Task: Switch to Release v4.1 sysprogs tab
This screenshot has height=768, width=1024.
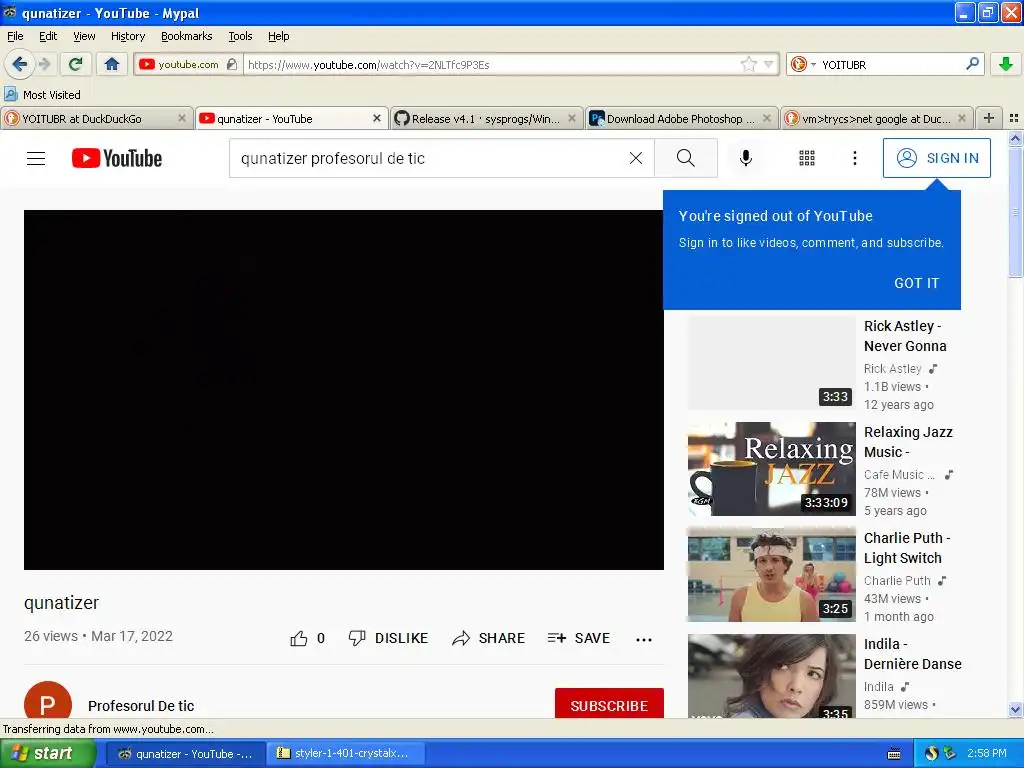Action: pyautogui.click(x=485, y=119)
